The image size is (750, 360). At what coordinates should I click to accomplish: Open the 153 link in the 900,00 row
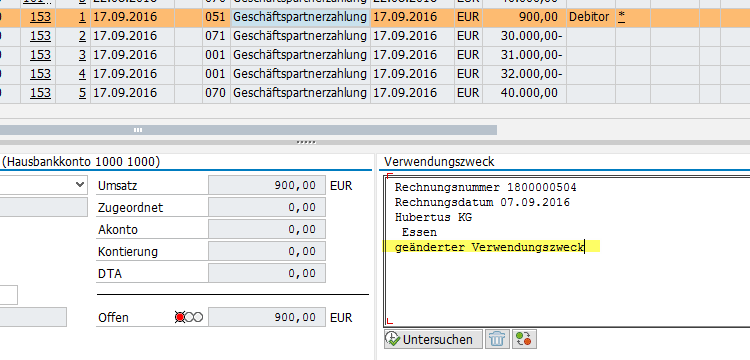(x=40, y=17)
